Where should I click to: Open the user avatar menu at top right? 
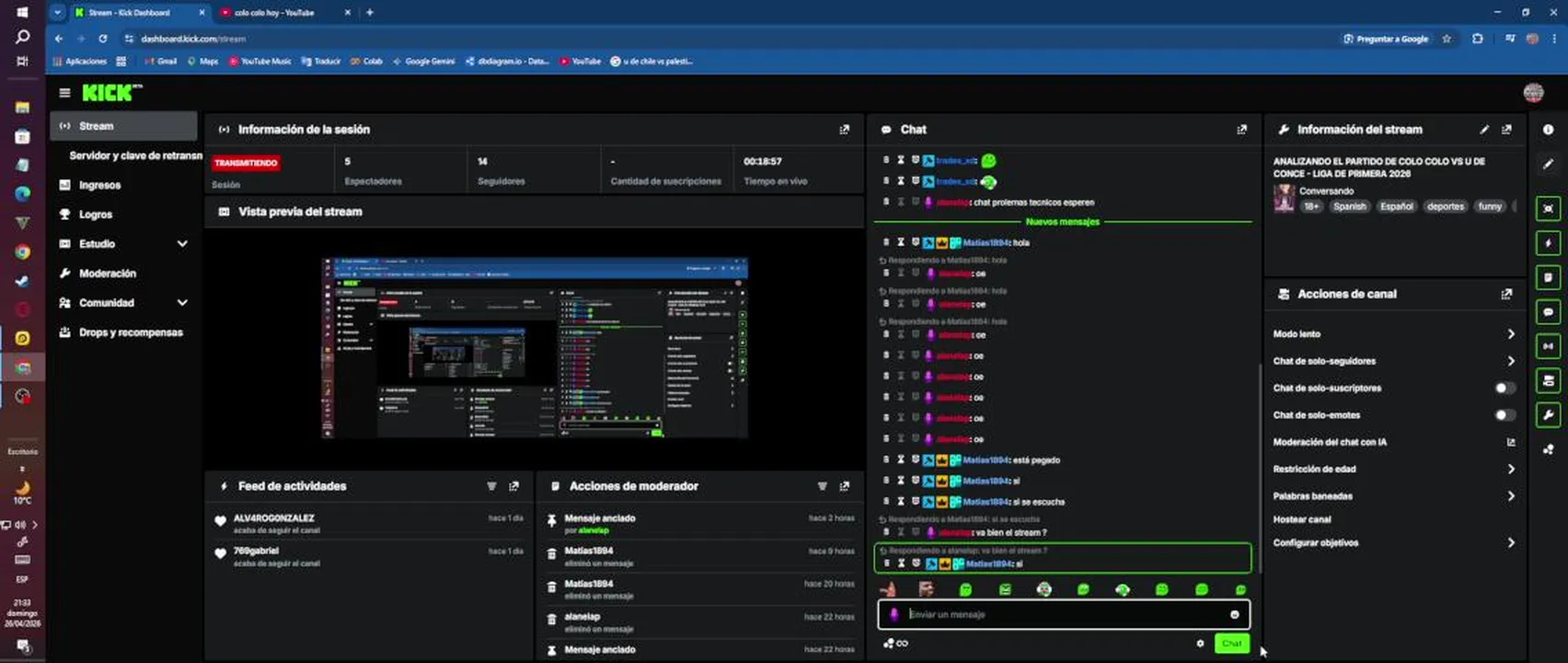1533,93
